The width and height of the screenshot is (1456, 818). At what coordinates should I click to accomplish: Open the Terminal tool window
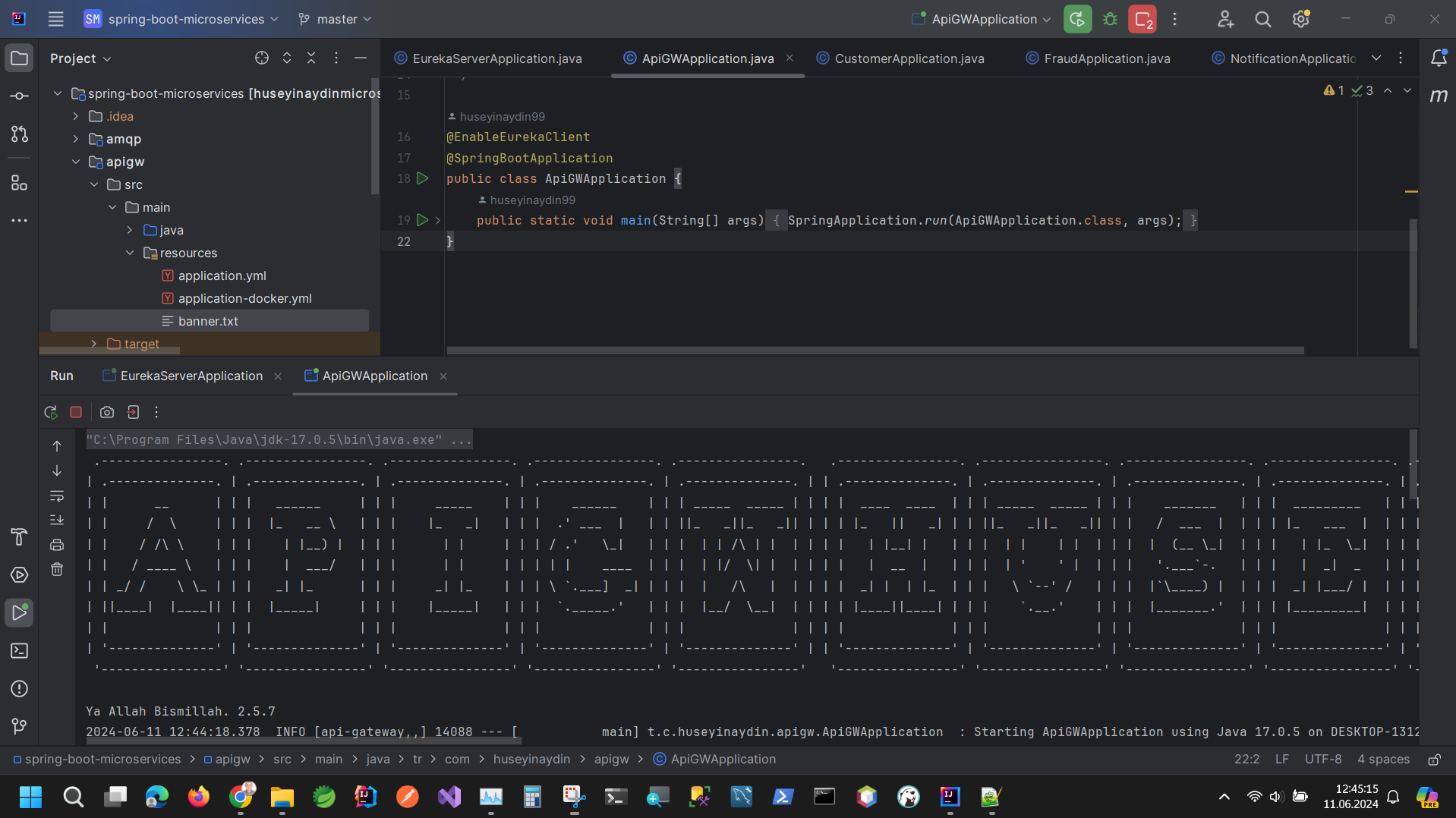(x=20, y=651)
